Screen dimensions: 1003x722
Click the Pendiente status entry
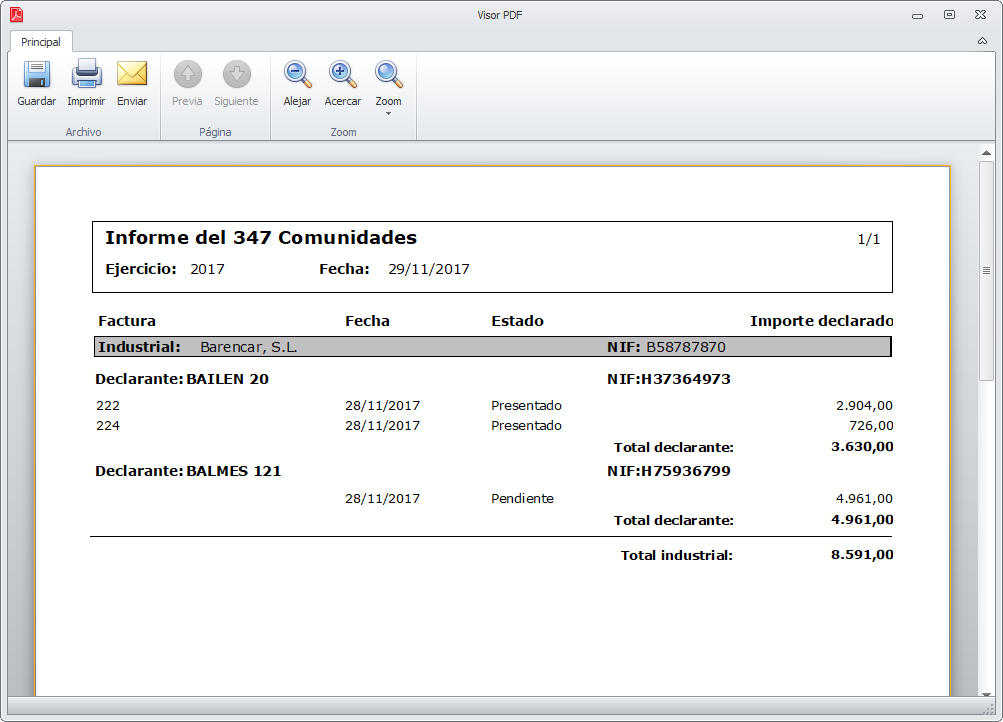522,498
